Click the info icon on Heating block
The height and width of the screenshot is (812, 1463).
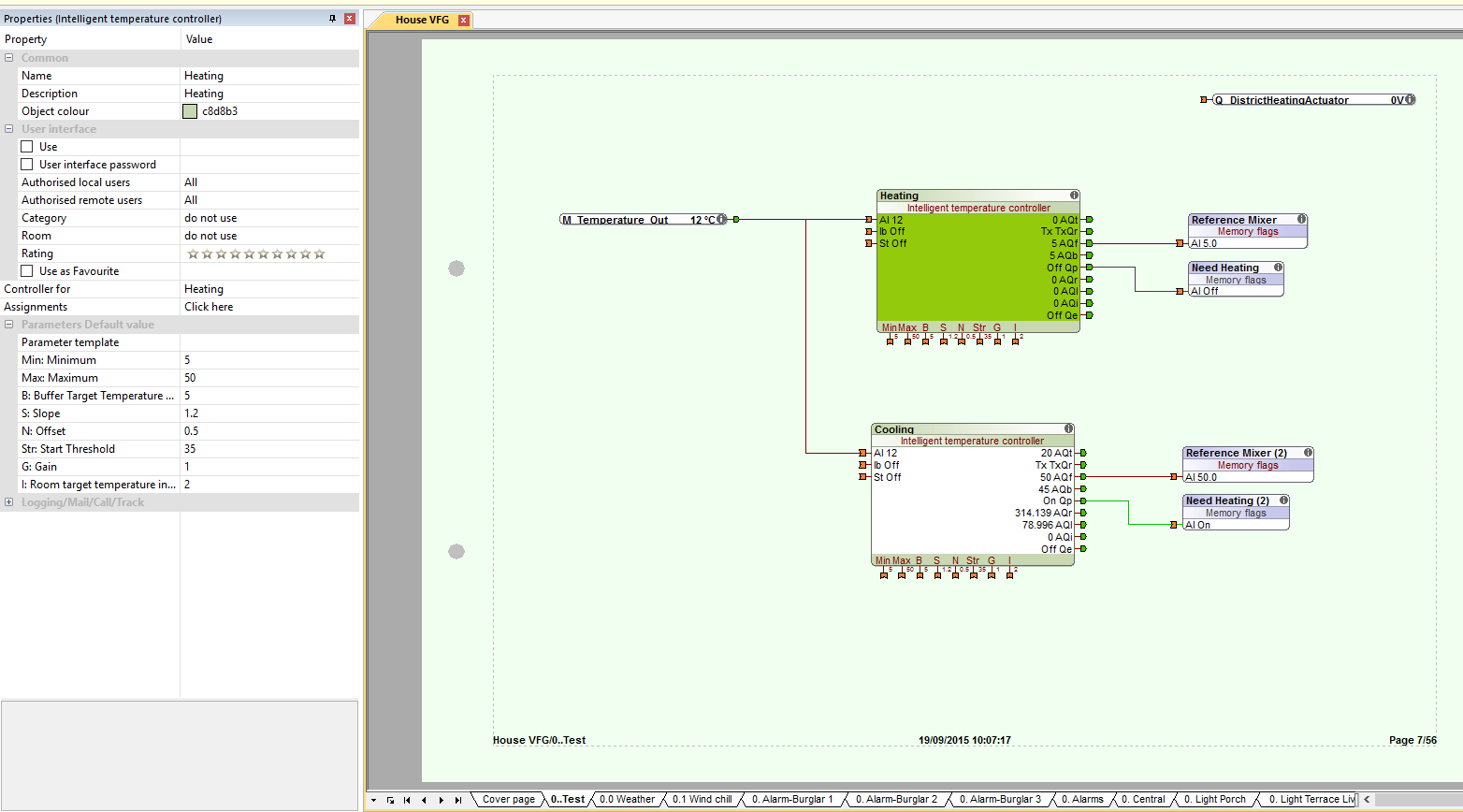point(1074,196)
